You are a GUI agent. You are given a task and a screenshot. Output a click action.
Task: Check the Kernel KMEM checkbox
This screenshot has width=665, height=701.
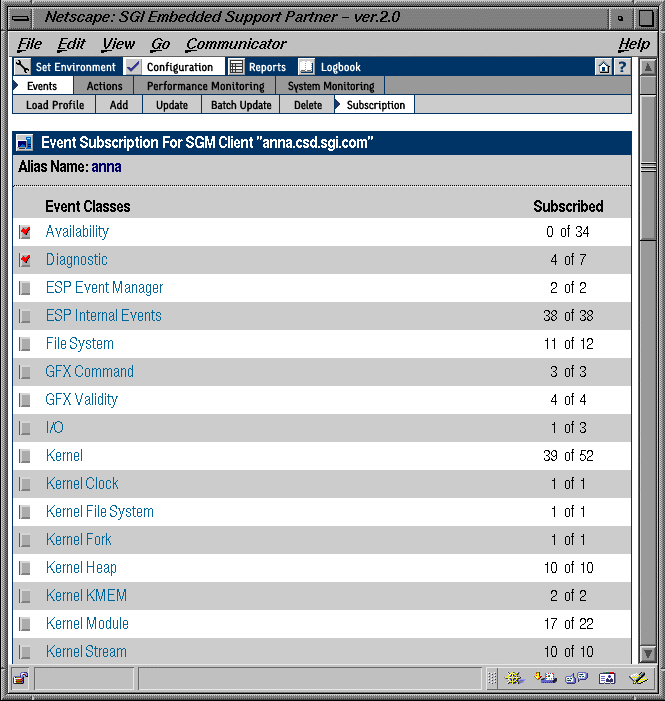(25, 596)
